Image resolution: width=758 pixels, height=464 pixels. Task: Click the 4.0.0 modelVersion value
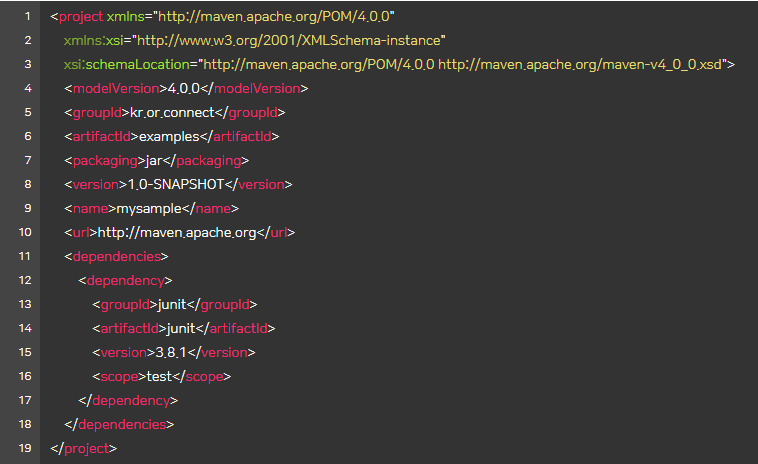[184, 88]
